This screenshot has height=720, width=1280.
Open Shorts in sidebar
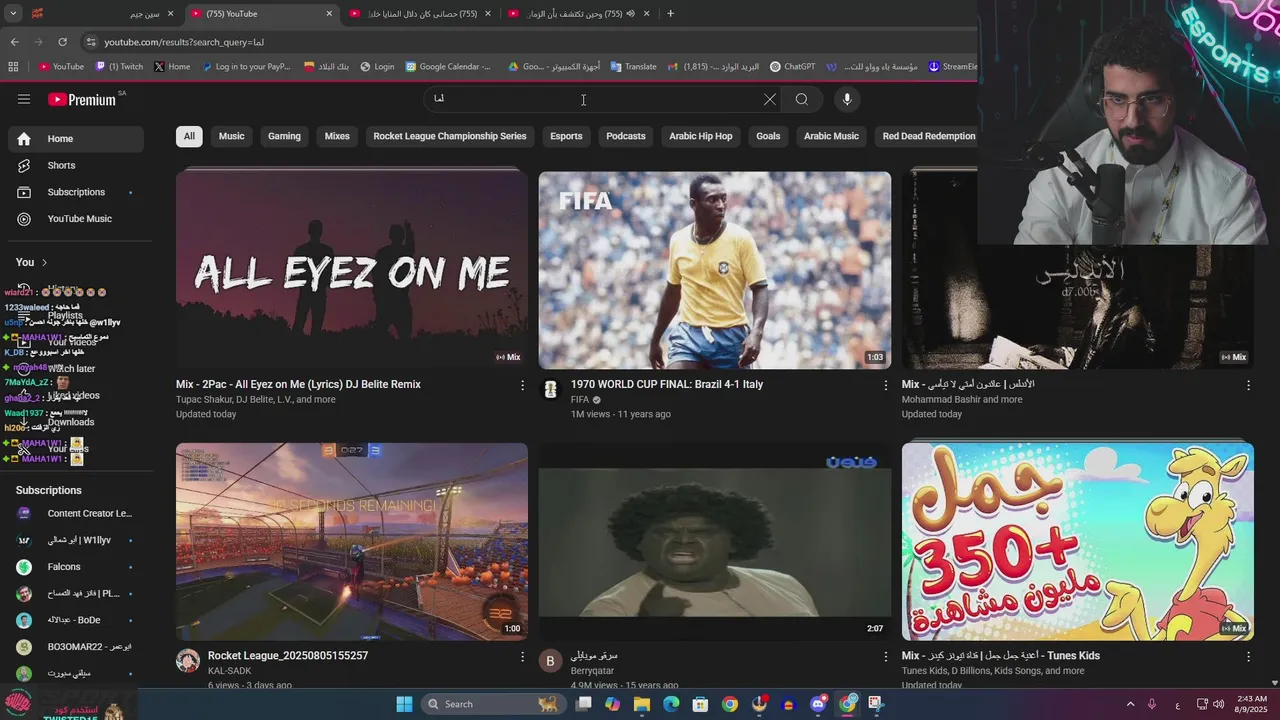tap(76, 165)
